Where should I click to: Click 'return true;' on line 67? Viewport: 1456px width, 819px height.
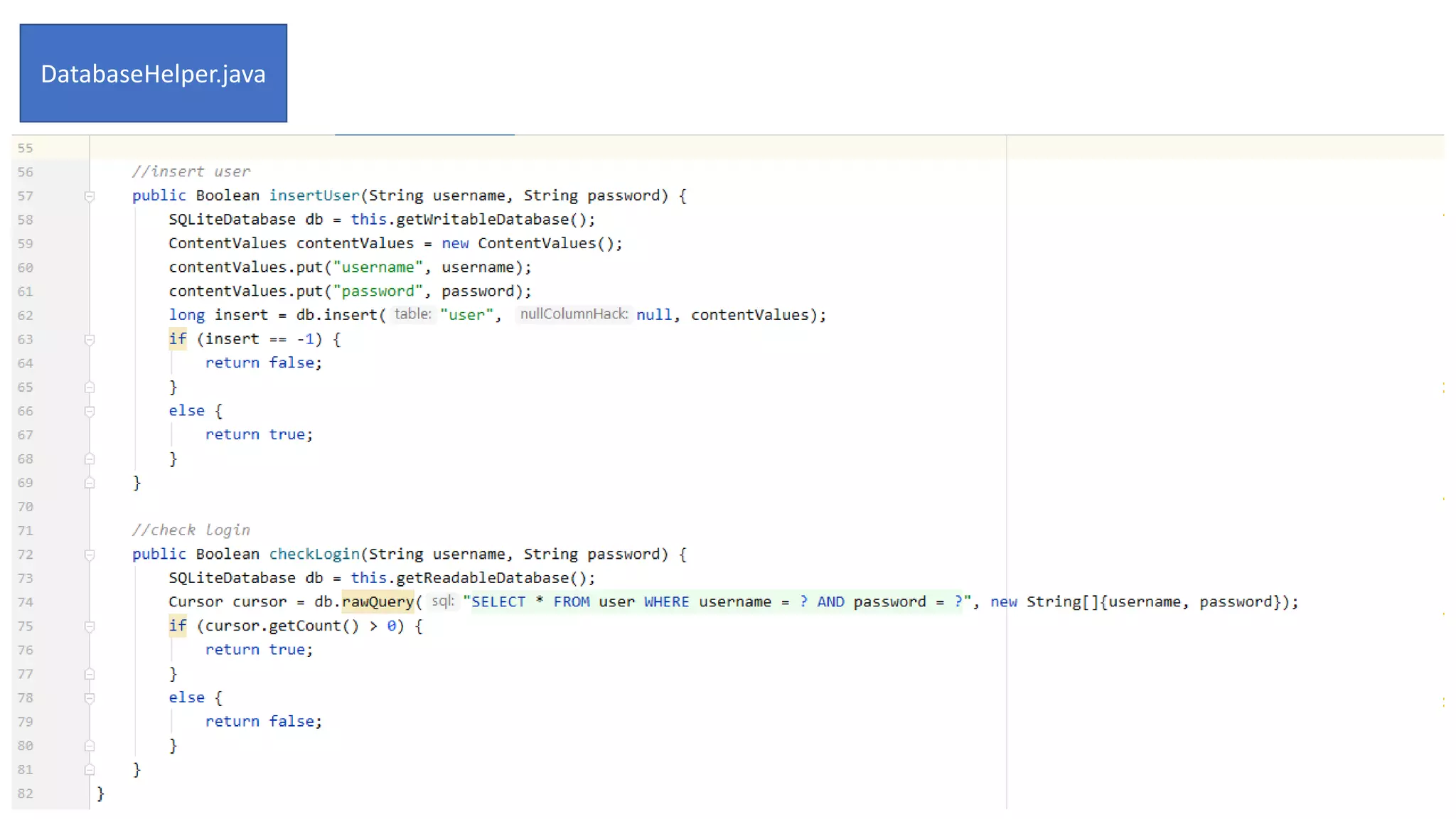coord(259,434)
